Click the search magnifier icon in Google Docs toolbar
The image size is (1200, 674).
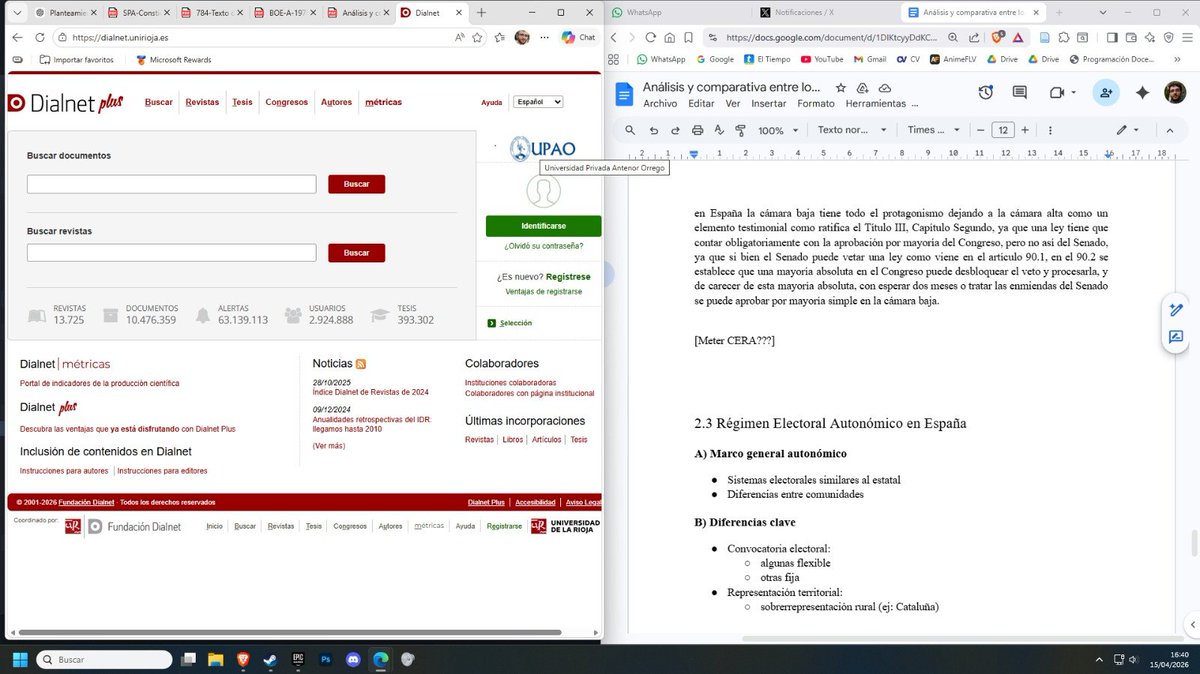(x=630, y=130)
